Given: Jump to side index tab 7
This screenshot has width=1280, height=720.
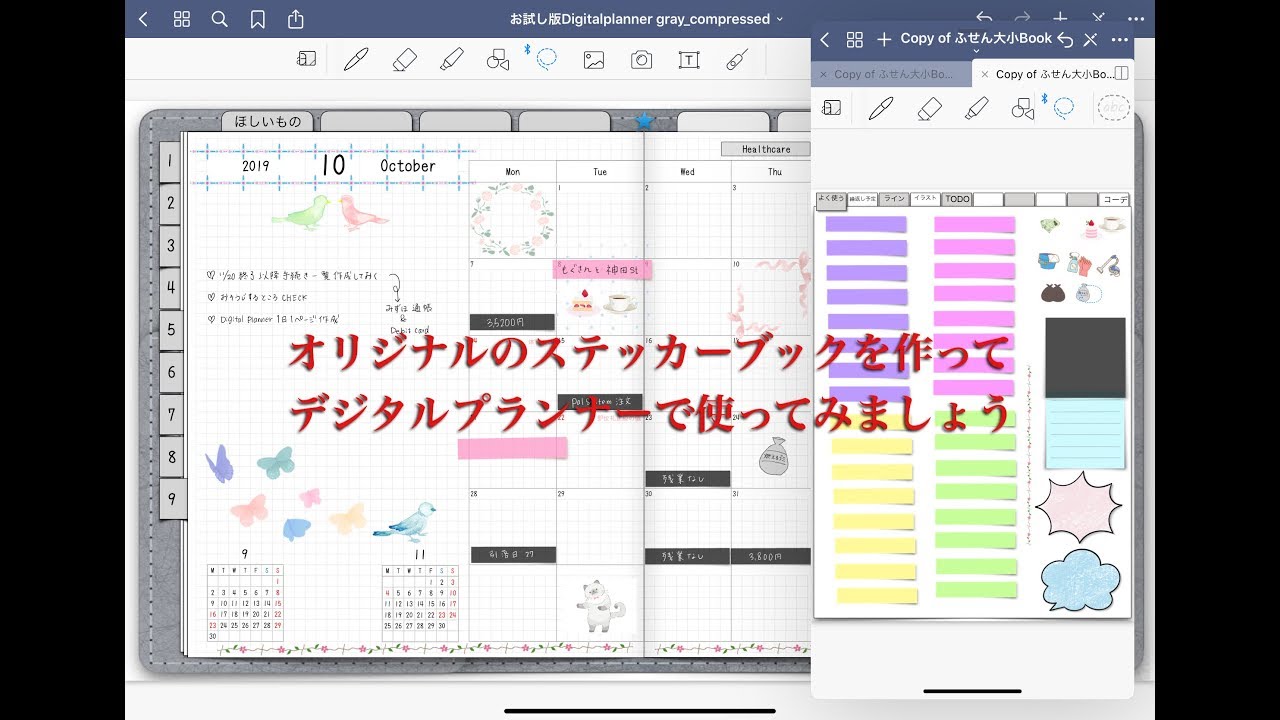Looking at the screenshot, I should [x=170, y=413].
